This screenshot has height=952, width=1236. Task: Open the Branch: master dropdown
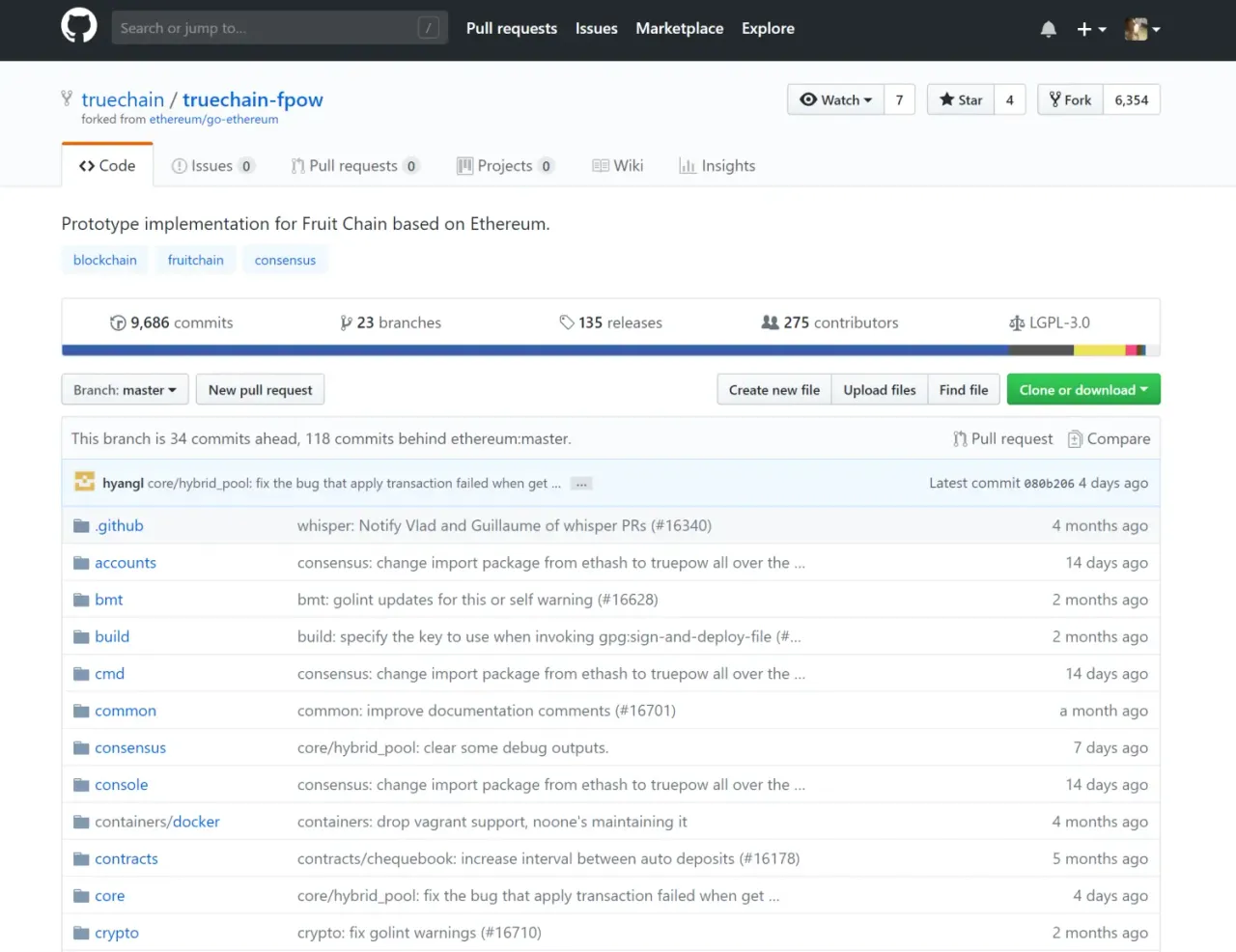126,390
